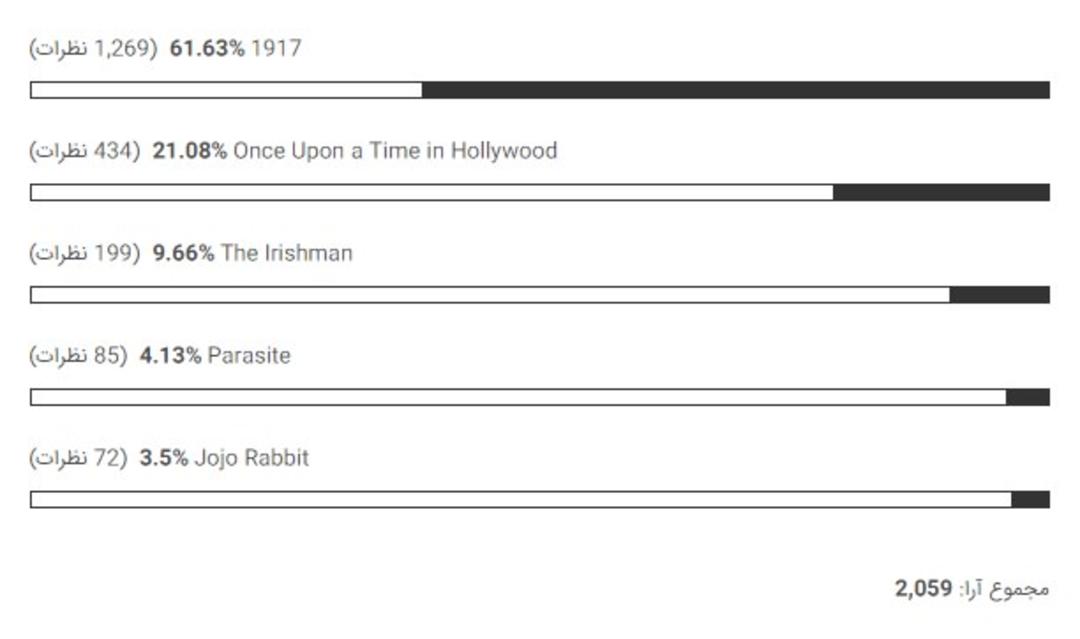Click The Irishman result progress bar
Screen dimensions: 1080x639
540,295
